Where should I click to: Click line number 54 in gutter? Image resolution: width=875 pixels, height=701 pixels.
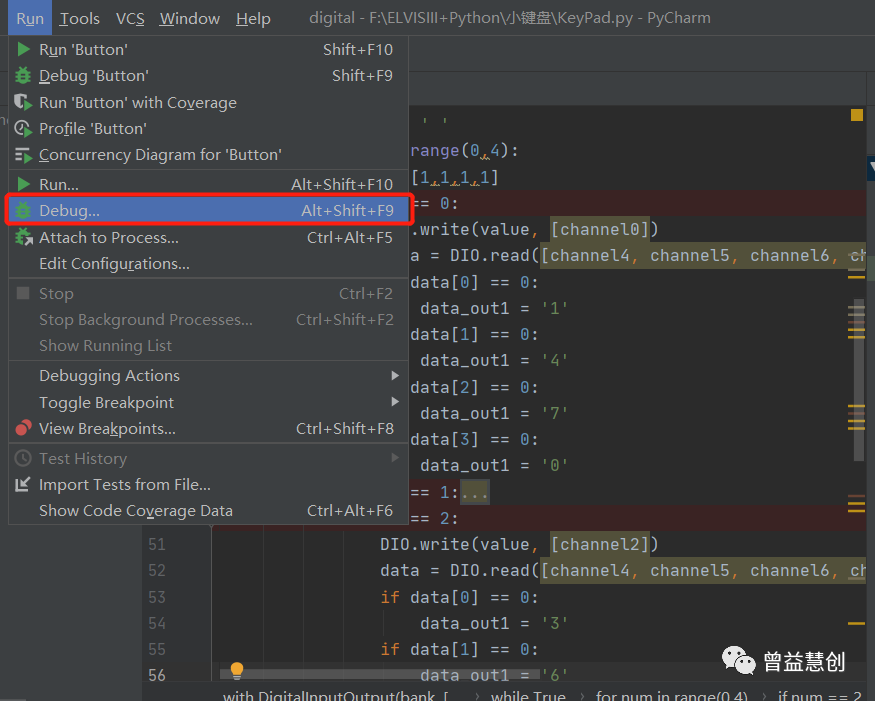[157, 623]
